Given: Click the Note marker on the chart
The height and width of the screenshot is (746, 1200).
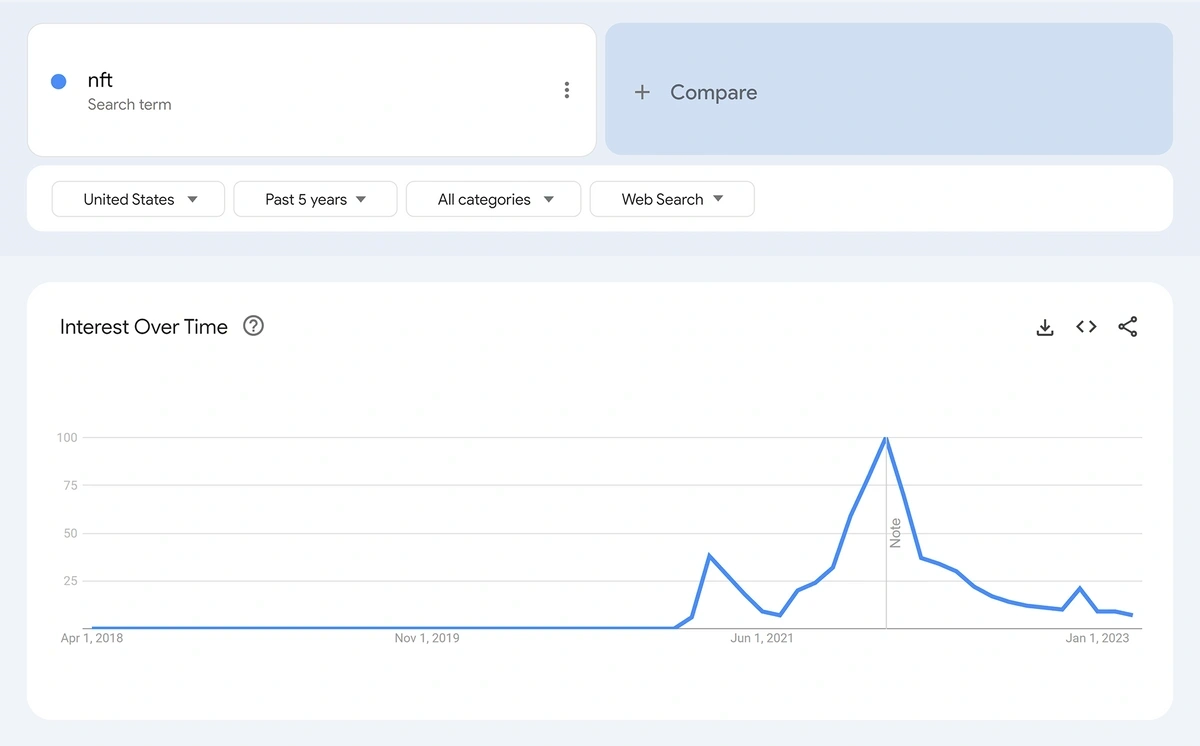Looking at the screenshot, I should (895, 533).
